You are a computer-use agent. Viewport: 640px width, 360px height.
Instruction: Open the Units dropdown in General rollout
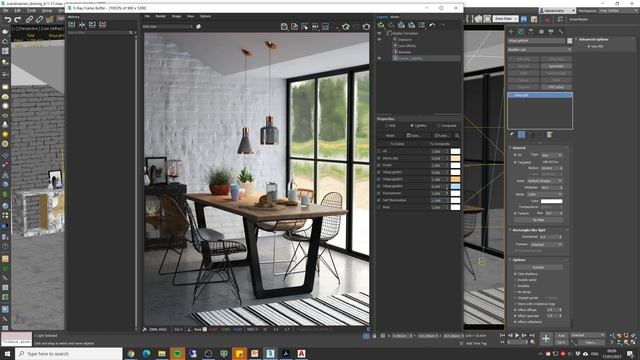545,180
